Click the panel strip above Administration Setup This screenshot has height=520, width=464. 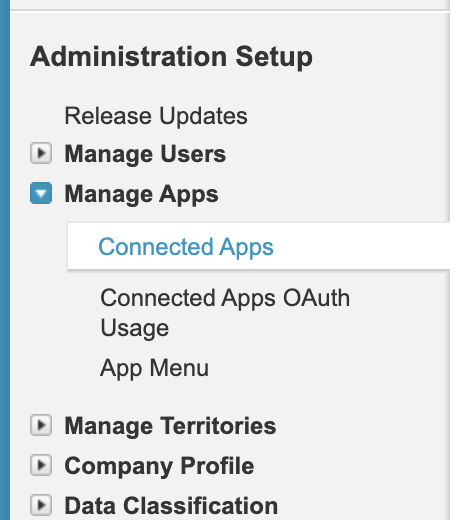coord(230,5)
